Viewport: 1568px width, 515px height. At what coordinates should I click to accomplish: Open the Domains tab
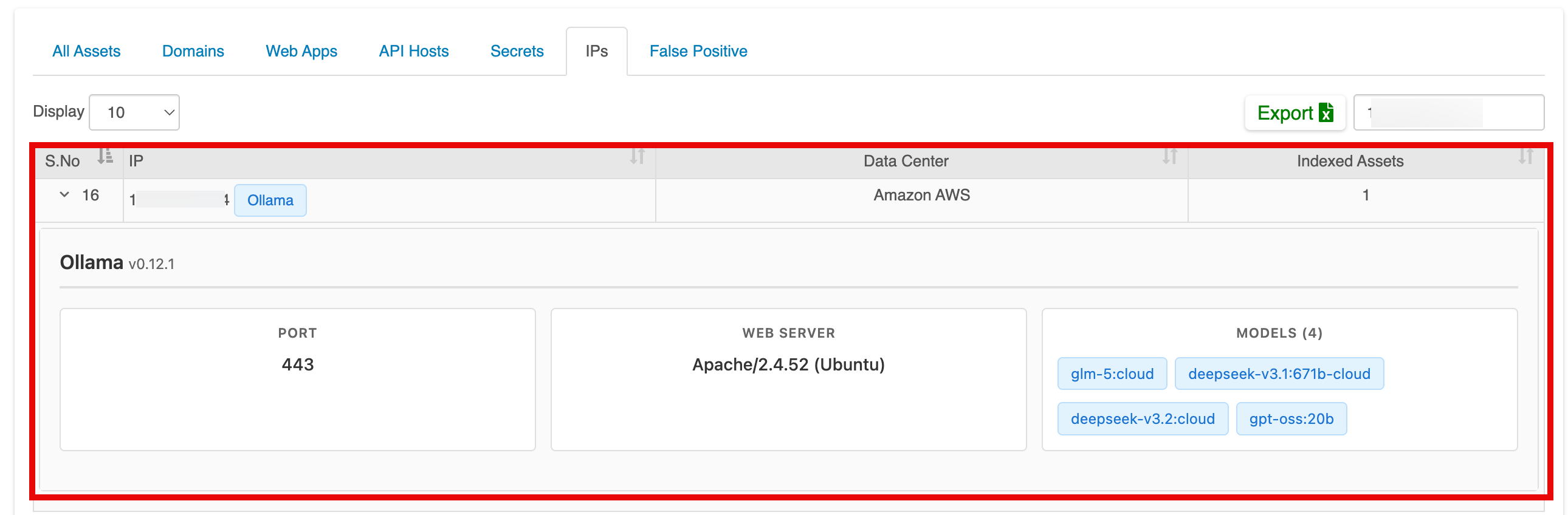(x=193, y=51)
